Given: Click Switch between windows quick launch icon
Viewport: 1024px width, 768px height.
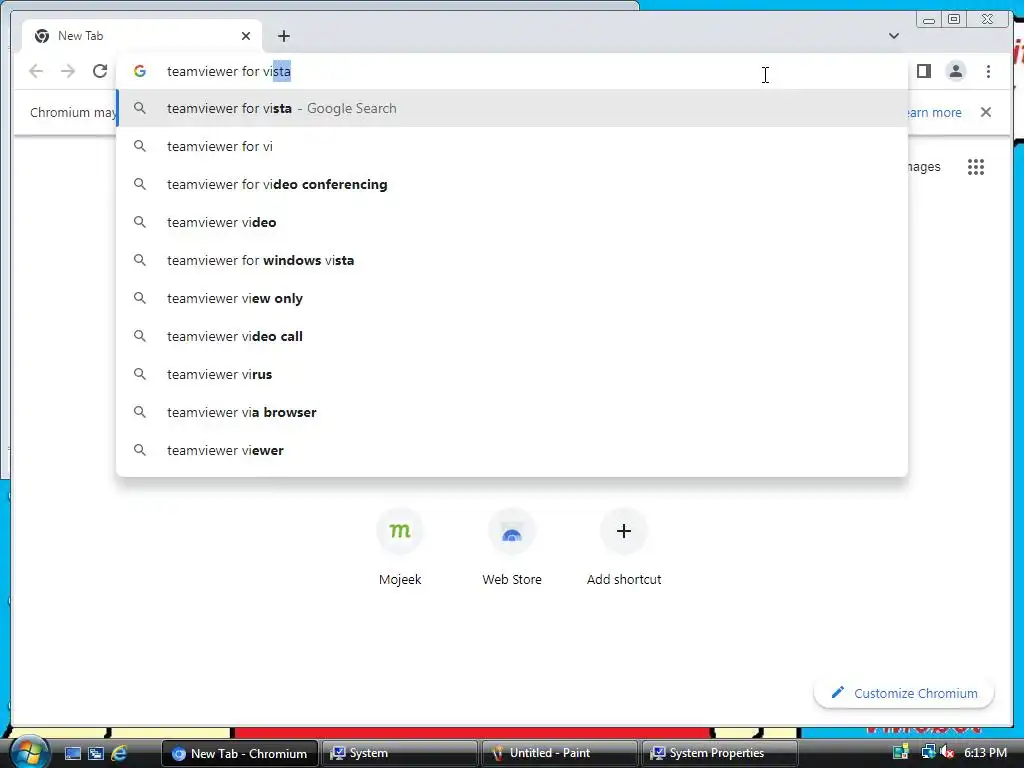Looking at the screenshot, I should (x=96, y=753).
